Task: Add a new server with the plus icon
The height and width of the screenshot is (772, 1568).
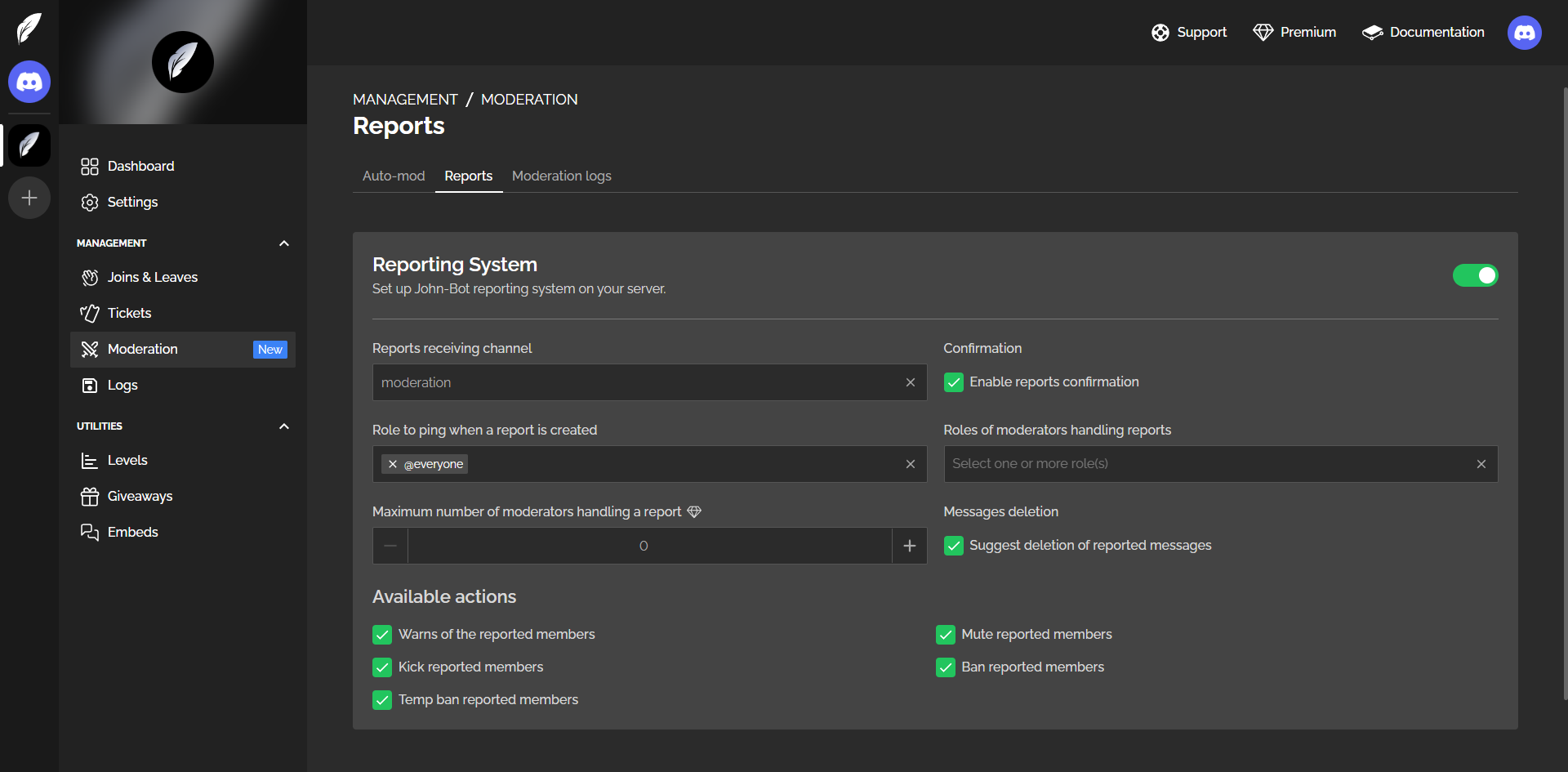Action: [29, 198]
